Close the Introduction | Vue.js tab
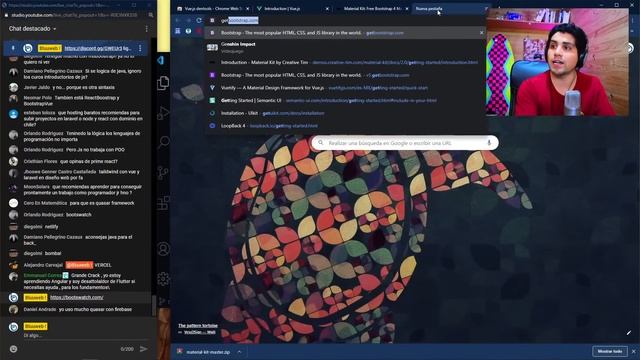This screenshot has height=360, width=640. [327, 9]
